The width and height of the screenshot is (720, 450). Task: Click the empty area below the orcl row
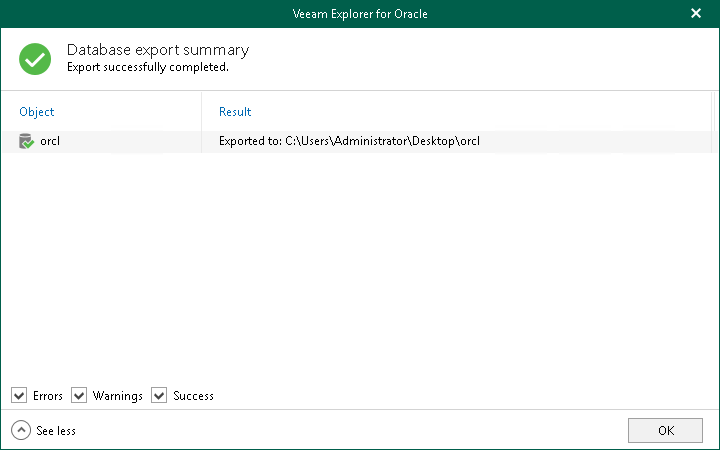tap(360, 260)
